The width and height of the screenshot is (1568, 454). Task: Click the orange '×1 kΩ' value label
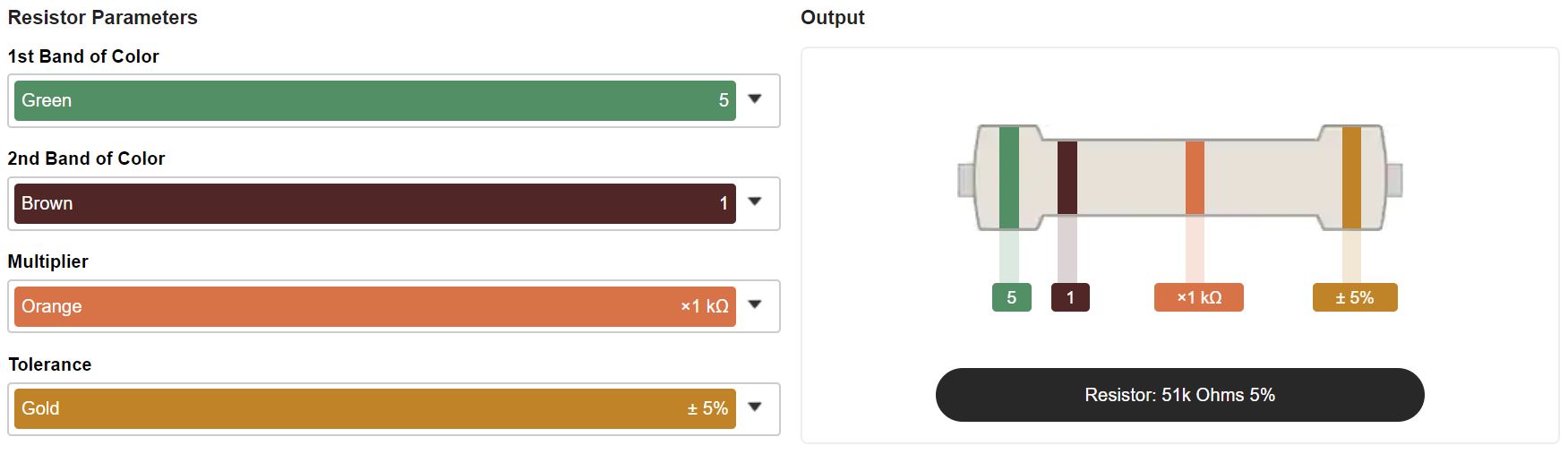click(x=1199, y=297)
